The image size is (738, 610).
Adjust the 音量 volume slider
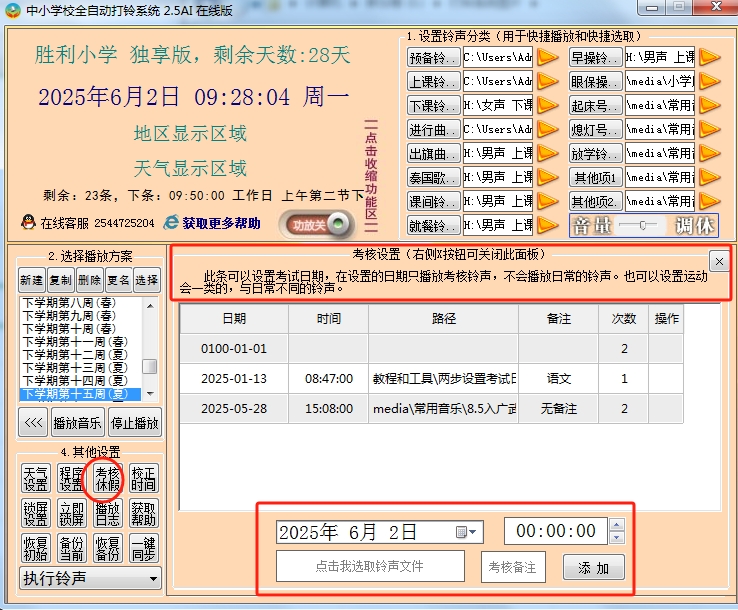642,225
